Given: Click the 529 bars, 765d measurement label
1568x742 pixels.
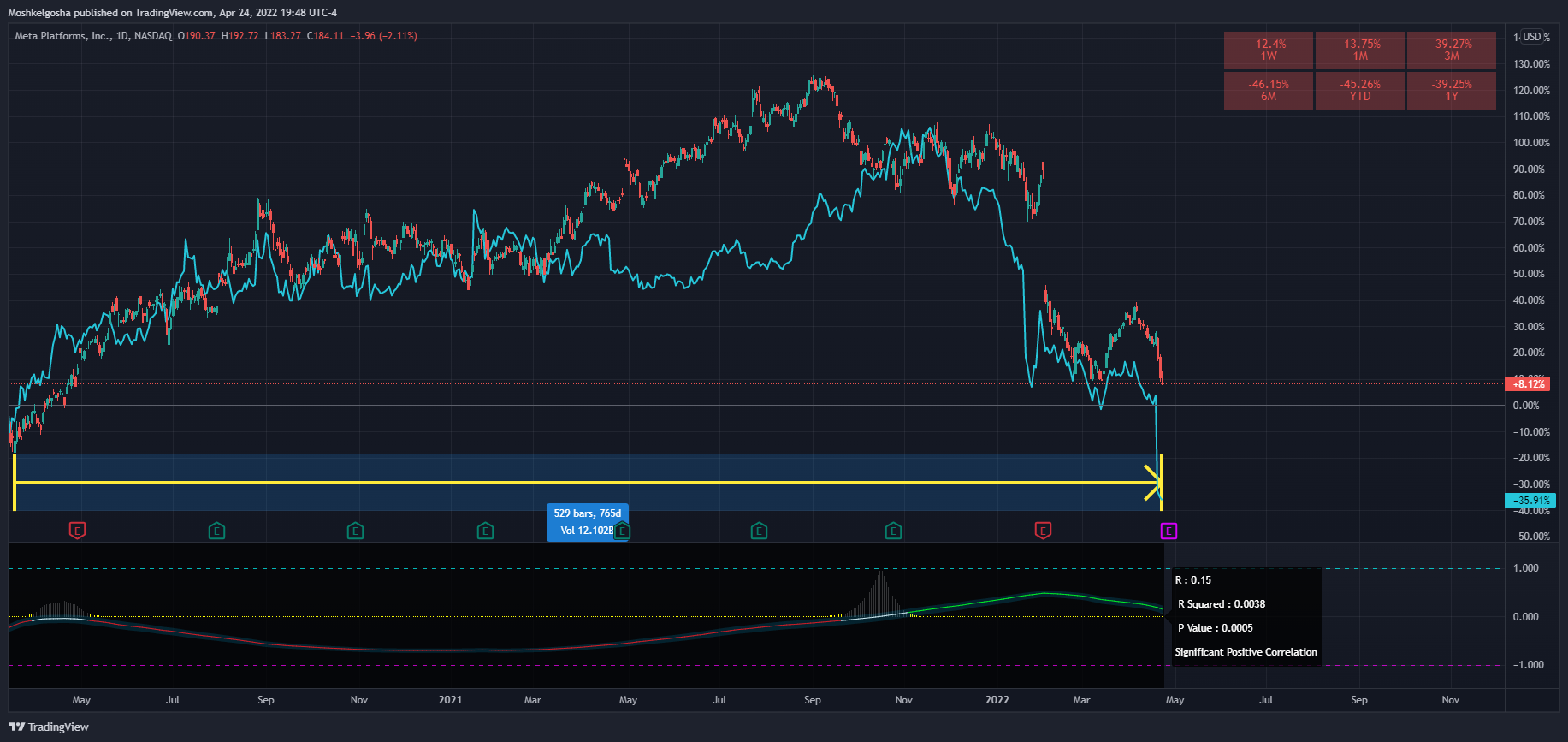Looking at the screenshot, I should coord(588,513).
